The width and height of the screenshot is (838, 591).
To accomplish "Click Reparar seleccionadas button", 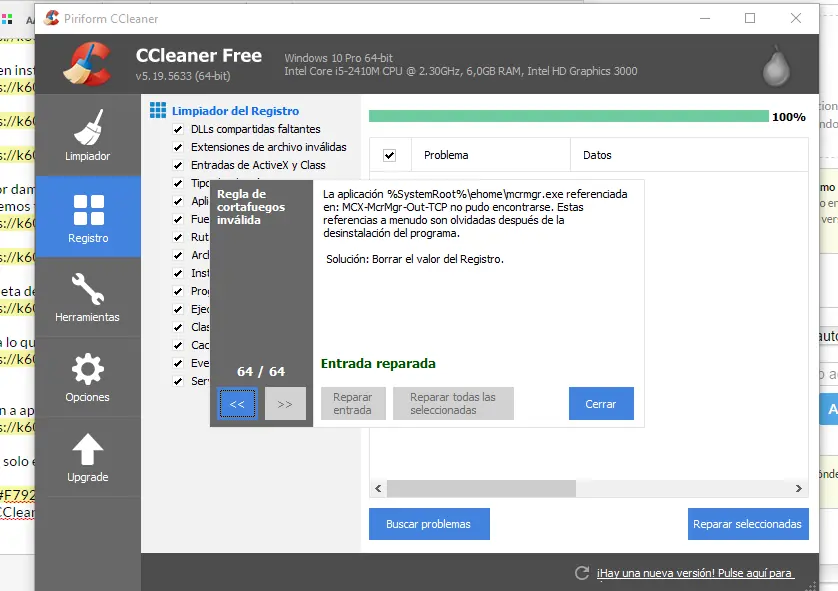I will 748,524.
